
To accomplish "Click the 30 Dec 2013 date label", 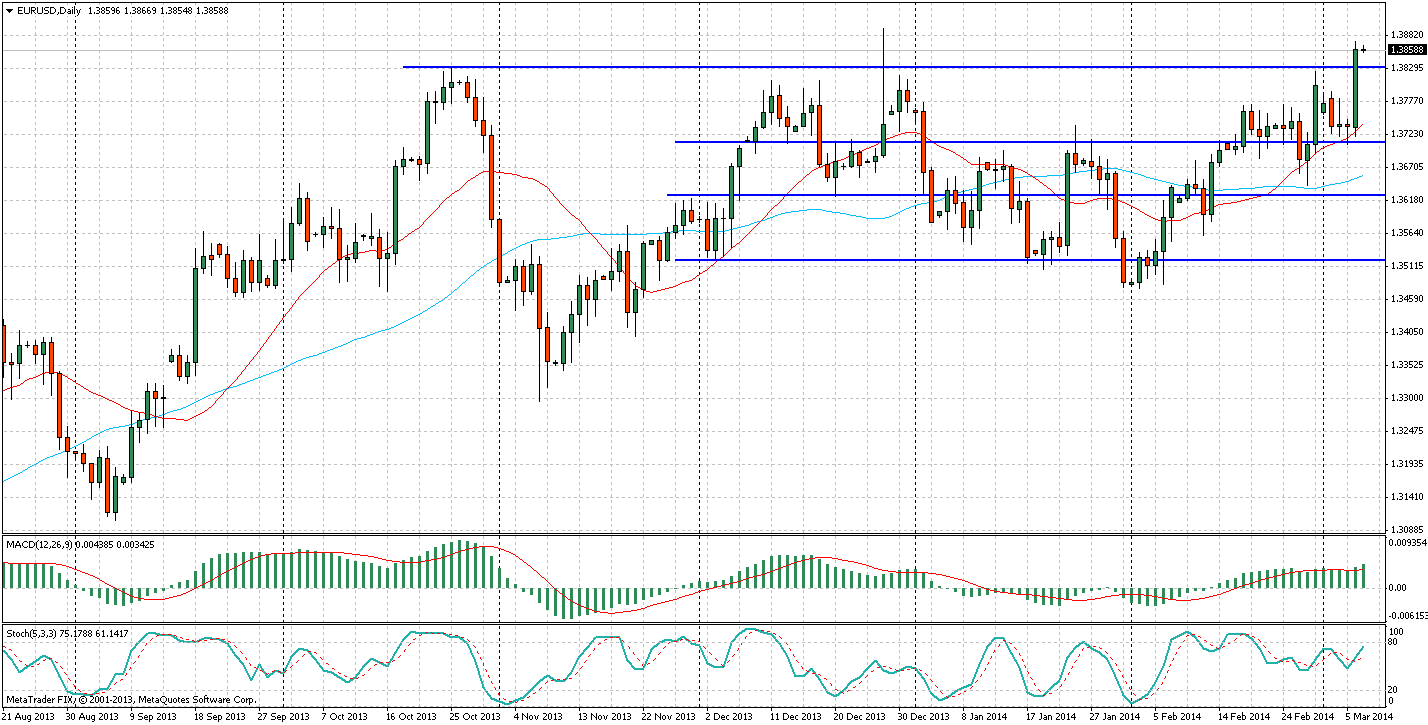I will tap(919, 717).
